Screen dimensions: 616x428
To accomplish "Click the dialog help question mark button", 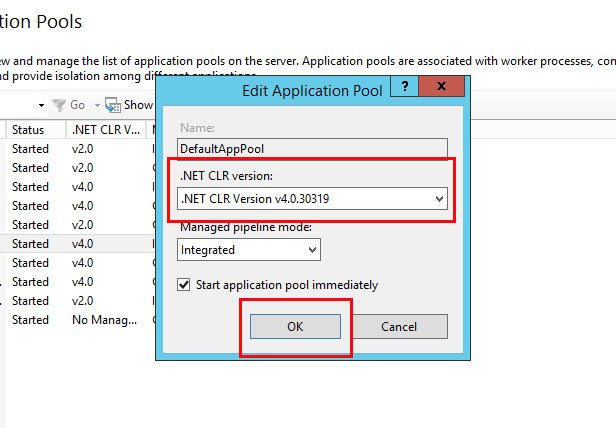I will pos(405,86).
